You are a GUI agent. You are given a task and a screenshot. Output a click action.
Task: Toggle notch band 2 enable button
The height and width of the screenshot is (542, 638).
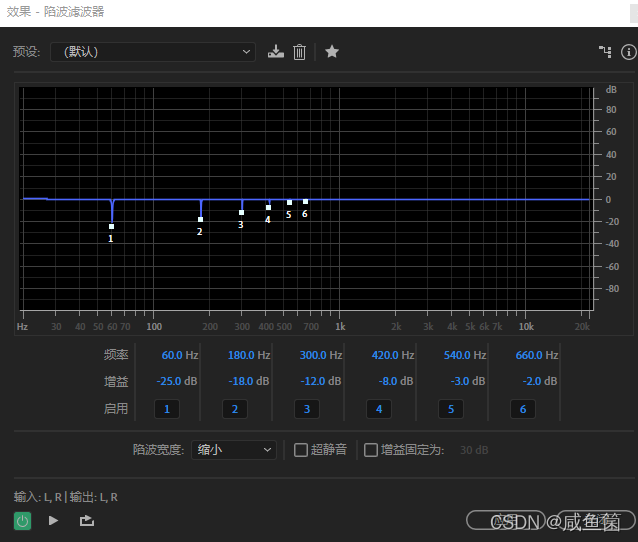235,409
